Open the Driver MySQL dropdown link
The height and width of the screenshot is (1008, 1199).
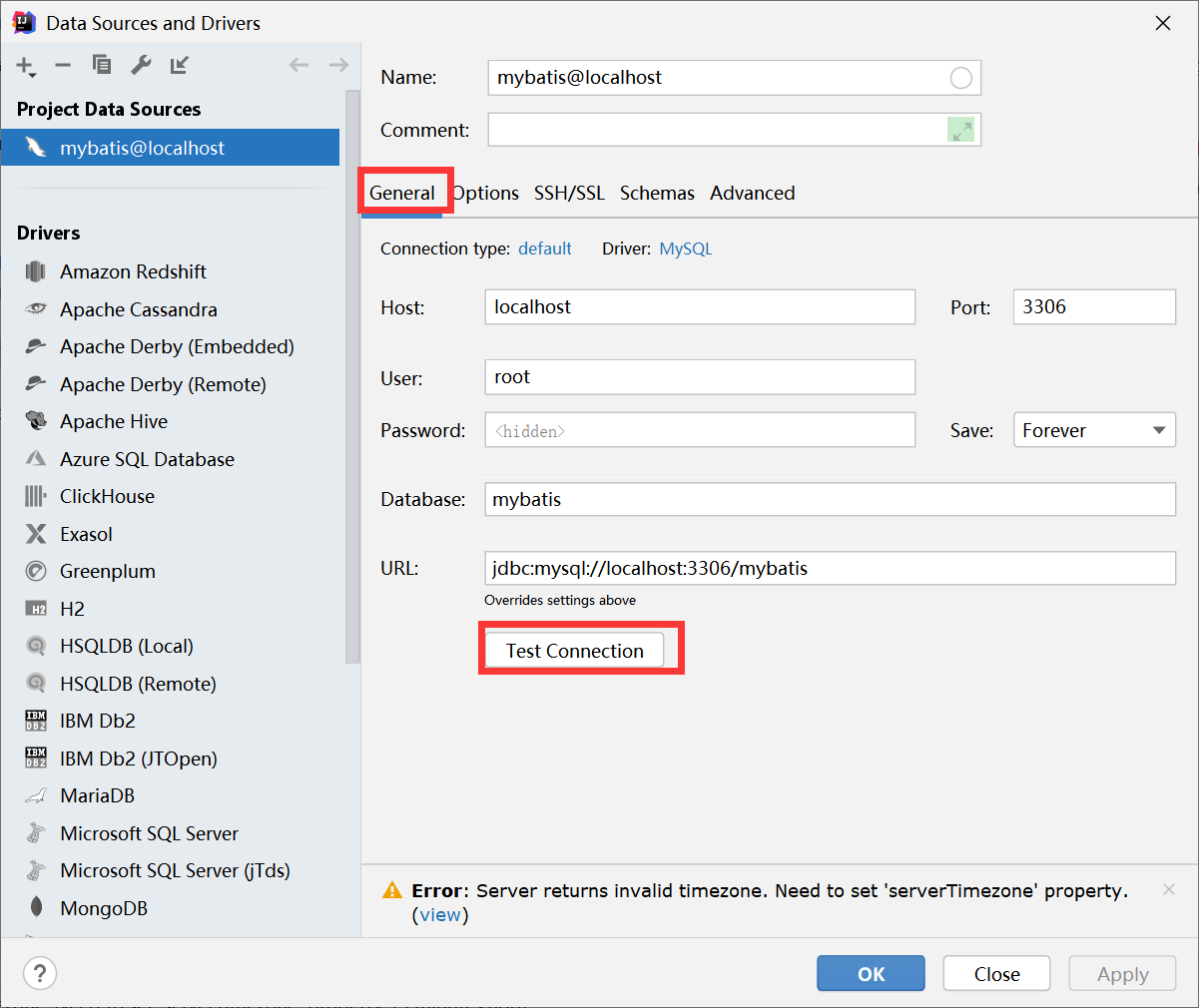[x=686, y=249]
